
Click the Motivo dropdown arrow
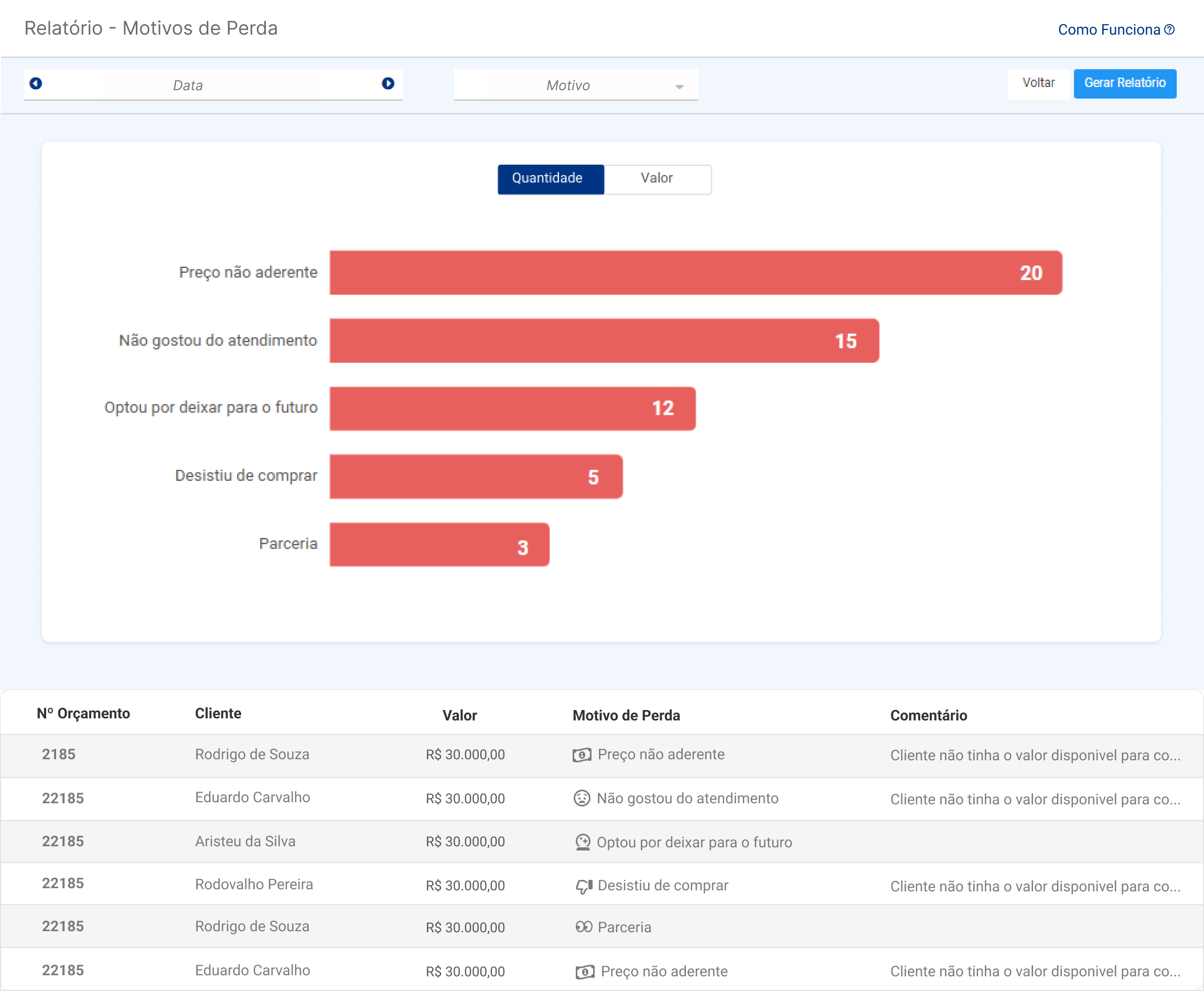coord(679,87)
